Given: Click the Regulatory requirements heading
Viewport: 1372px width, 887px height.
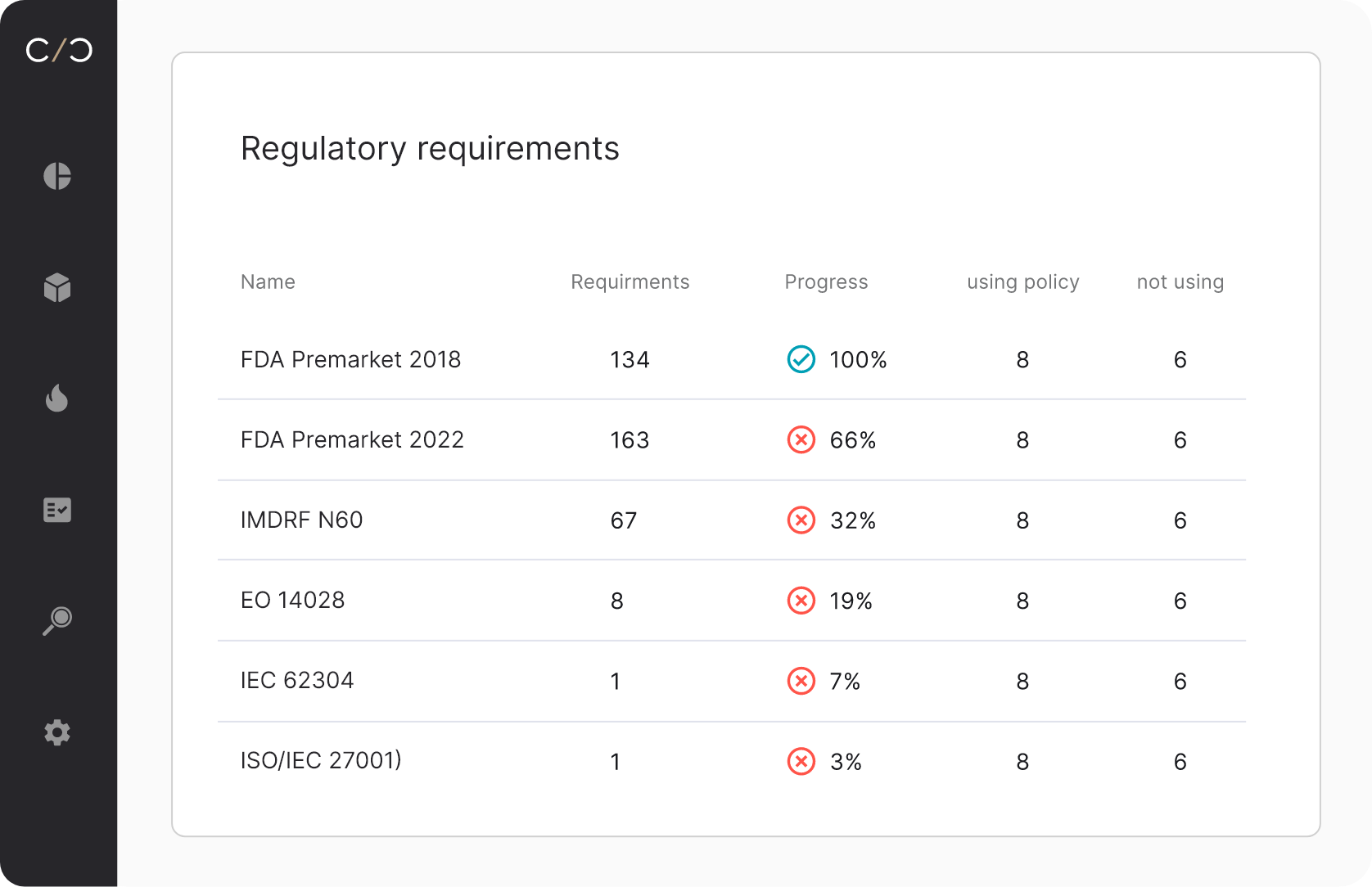Looking at the screenshot, I should [430, 149].
